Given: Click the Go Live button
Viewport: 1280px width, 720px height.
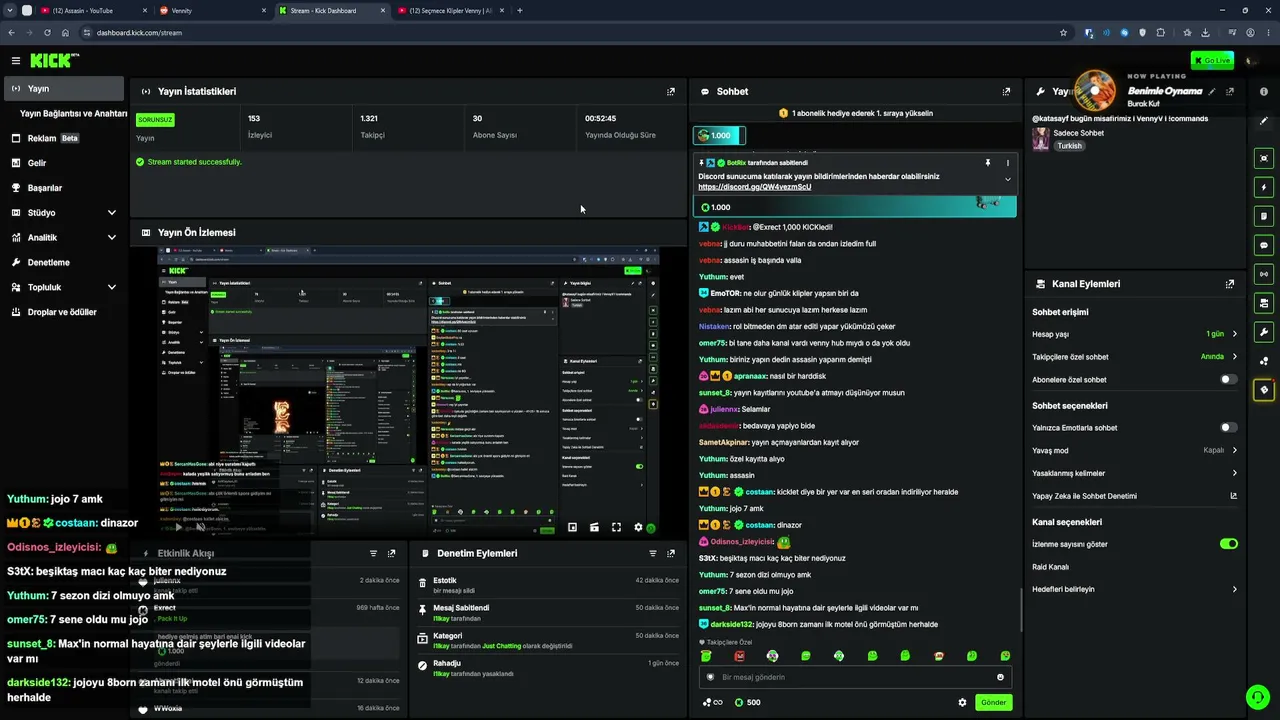Looking at the screenshot, I should tap(1212, 60).
